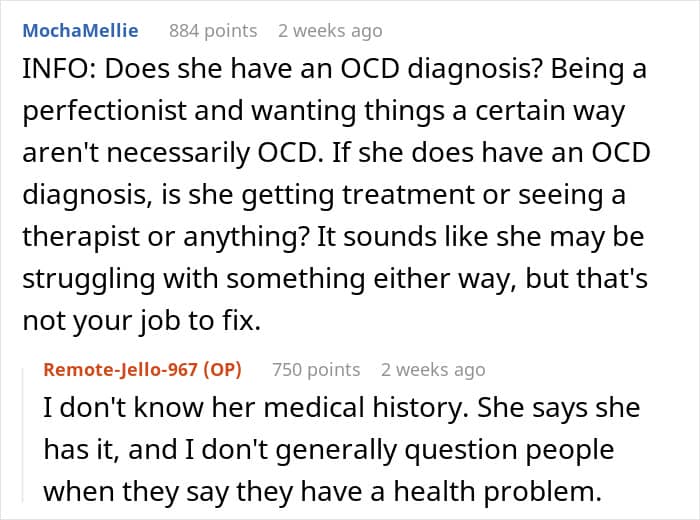Click the words 'health problem.' ending the reply
Image resolution: width=700 pixels, height=520 pixels.
(x=498, y=492)
